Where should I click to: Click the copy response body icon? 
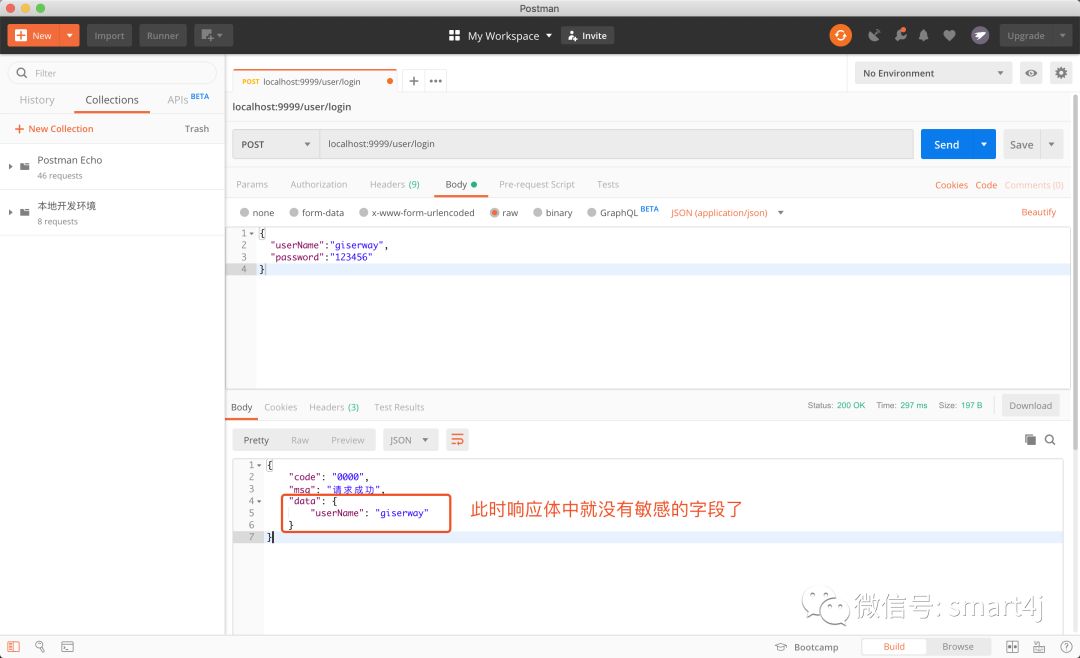[1030, 439]
